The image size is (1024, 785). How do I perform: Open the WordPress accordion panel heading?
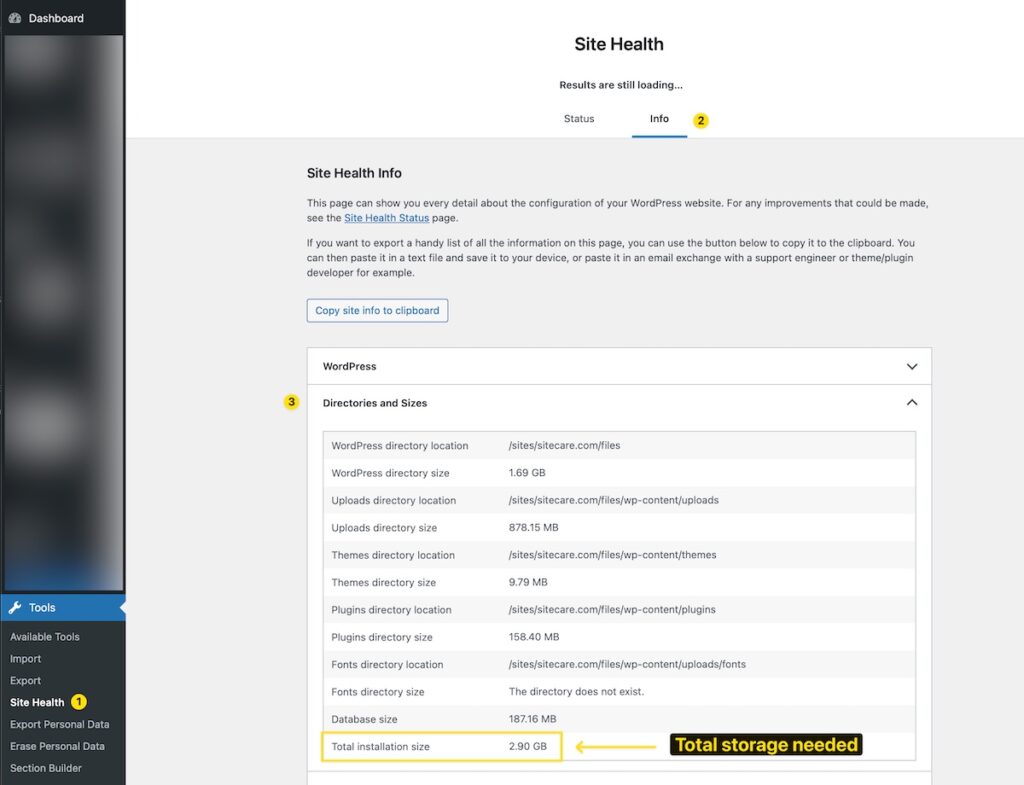pyautogui.click(x=350, y=367)
